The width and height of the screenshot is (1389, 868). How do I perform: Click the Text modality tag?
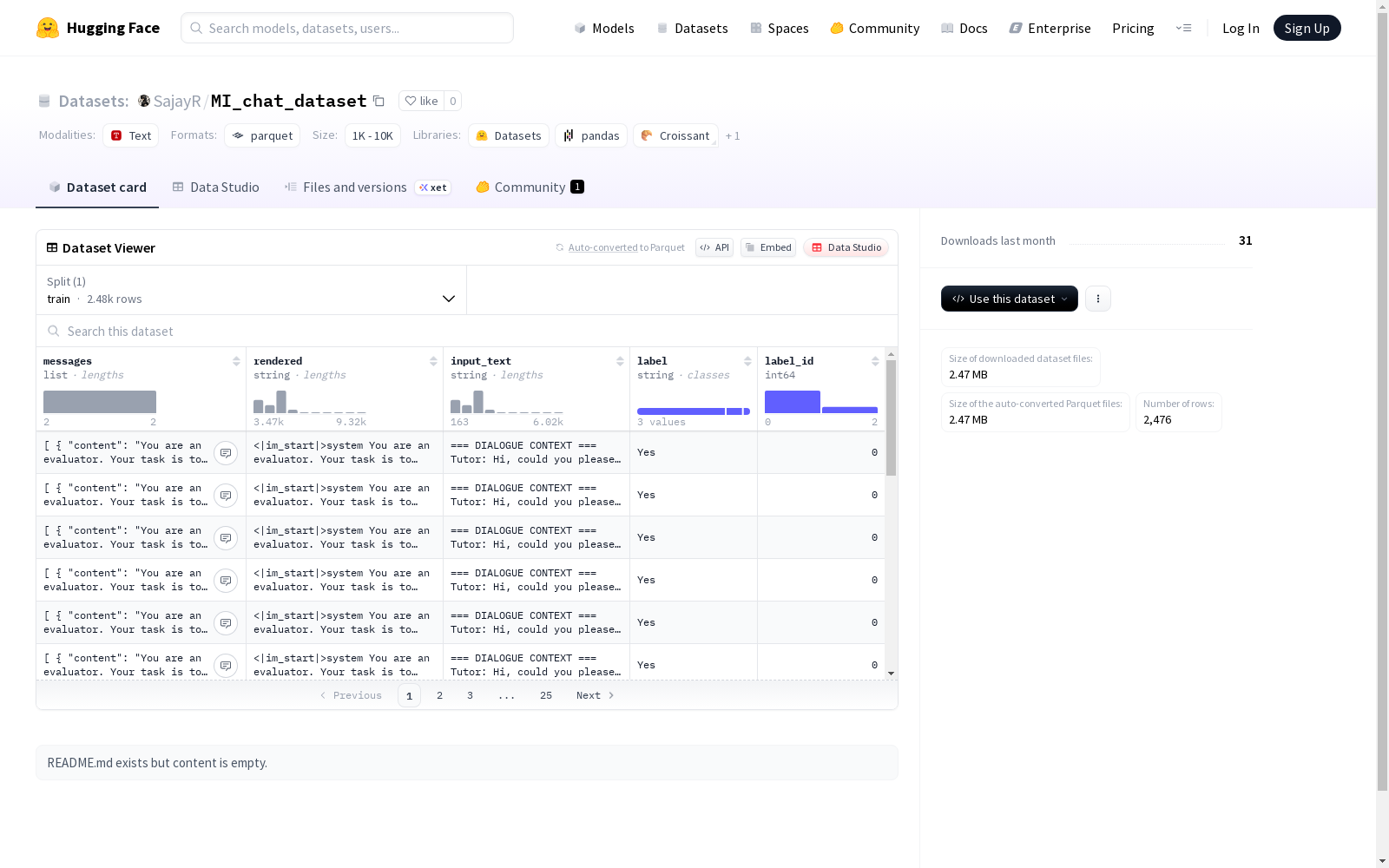click(131, 135)
